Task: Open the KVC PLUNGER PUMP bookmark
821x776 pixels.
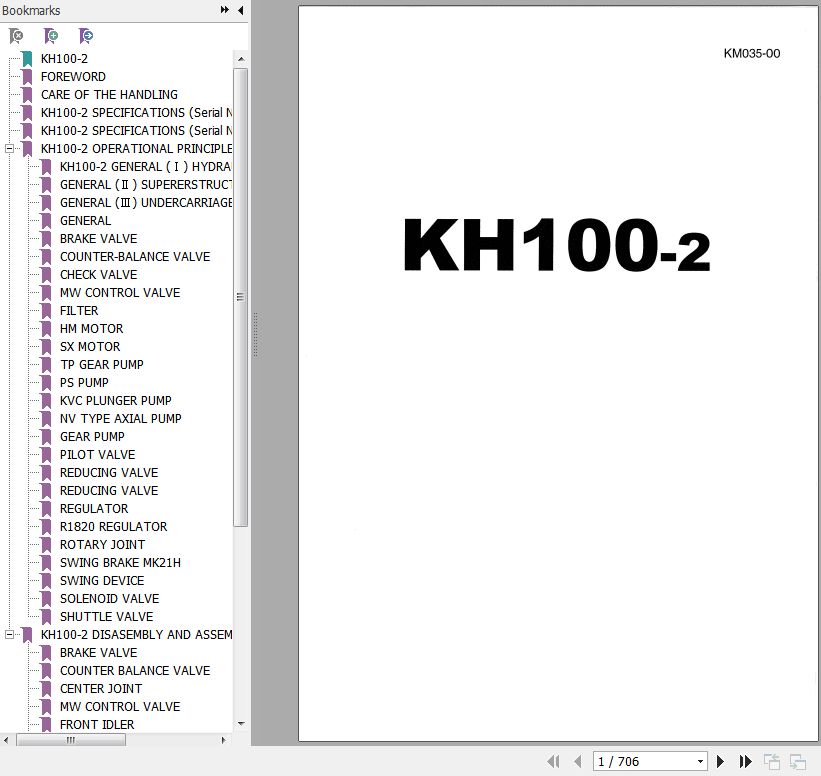Action: [x=116, y=401]
